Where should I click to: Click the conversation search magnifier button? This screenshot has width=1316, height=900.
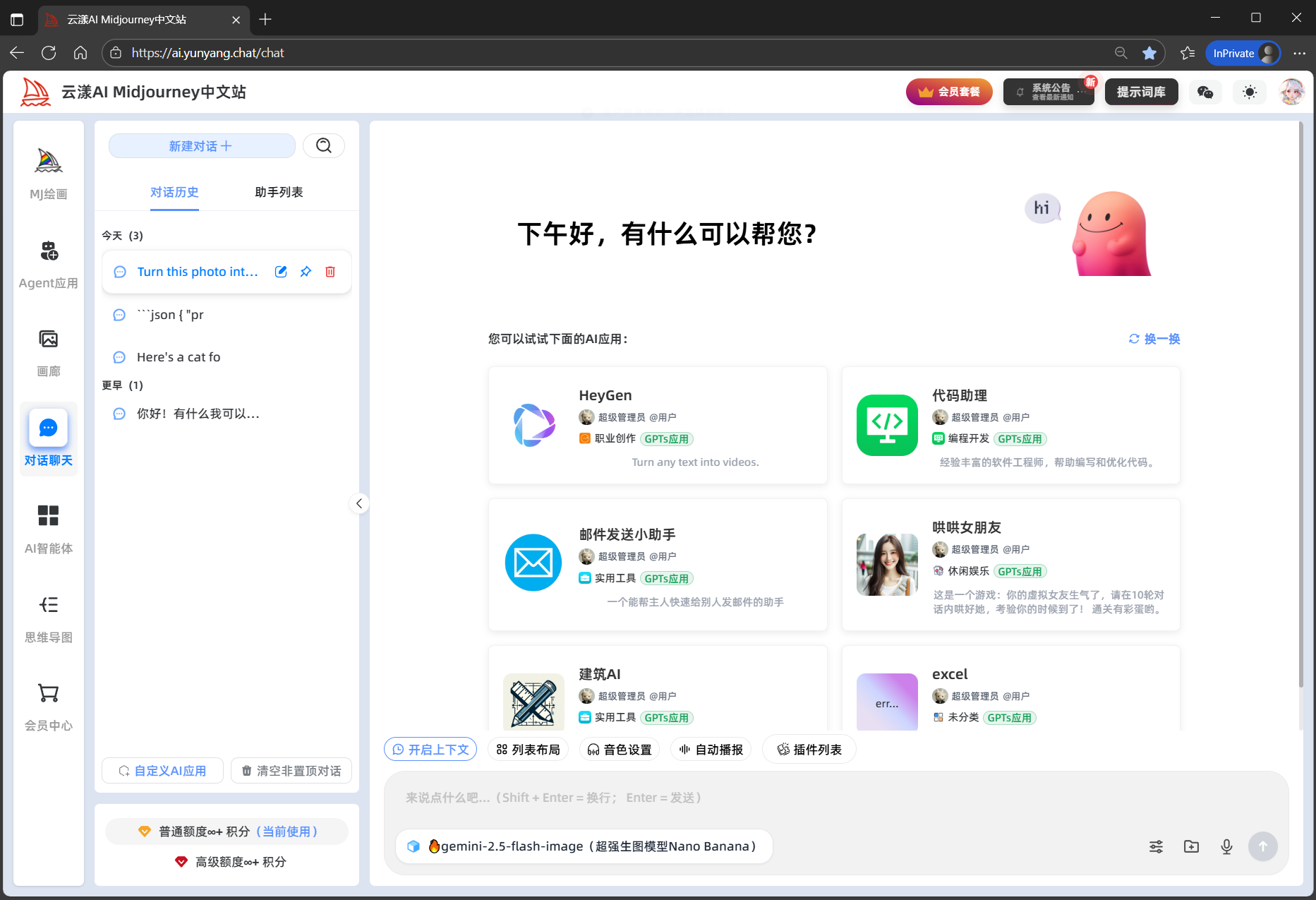click(x=324, y=145)
